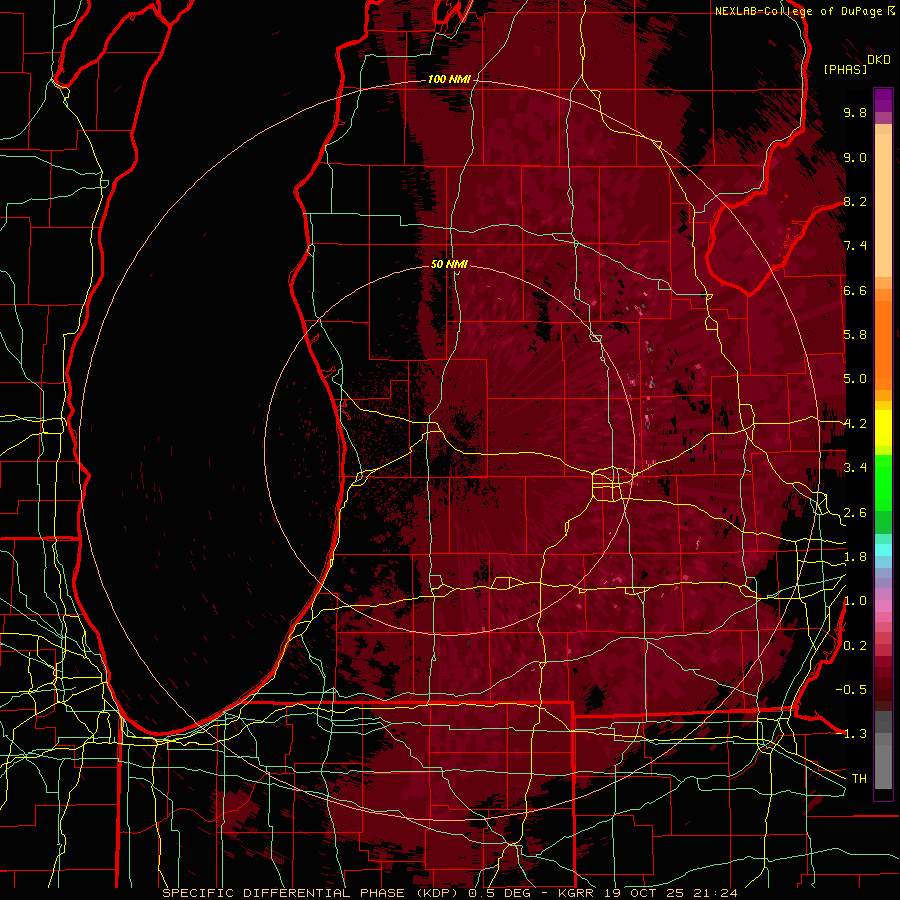Screen dimensions: 900x900
Task: Click the 5.0 value on color scale
Action: (x=855, y=379)
